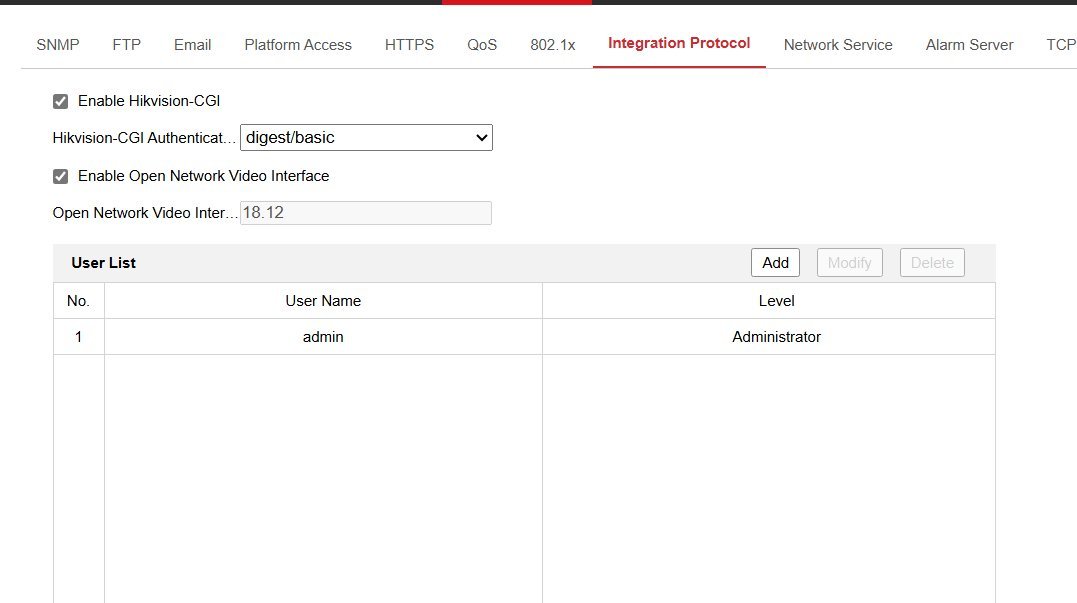This screenshot has height=603, width=1077.
Task: Click the Modify button in User List
Action: pyautogui.click(x=849, y=263)
